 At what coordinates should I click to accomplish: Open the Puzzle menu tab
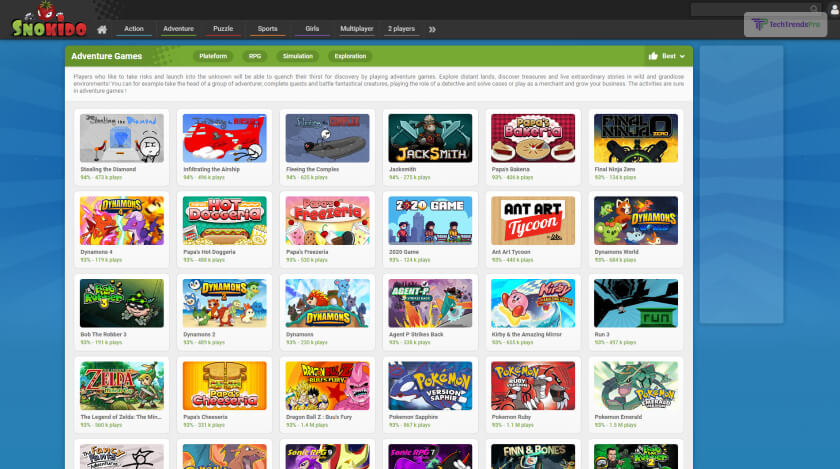click(x=223, y=29)
